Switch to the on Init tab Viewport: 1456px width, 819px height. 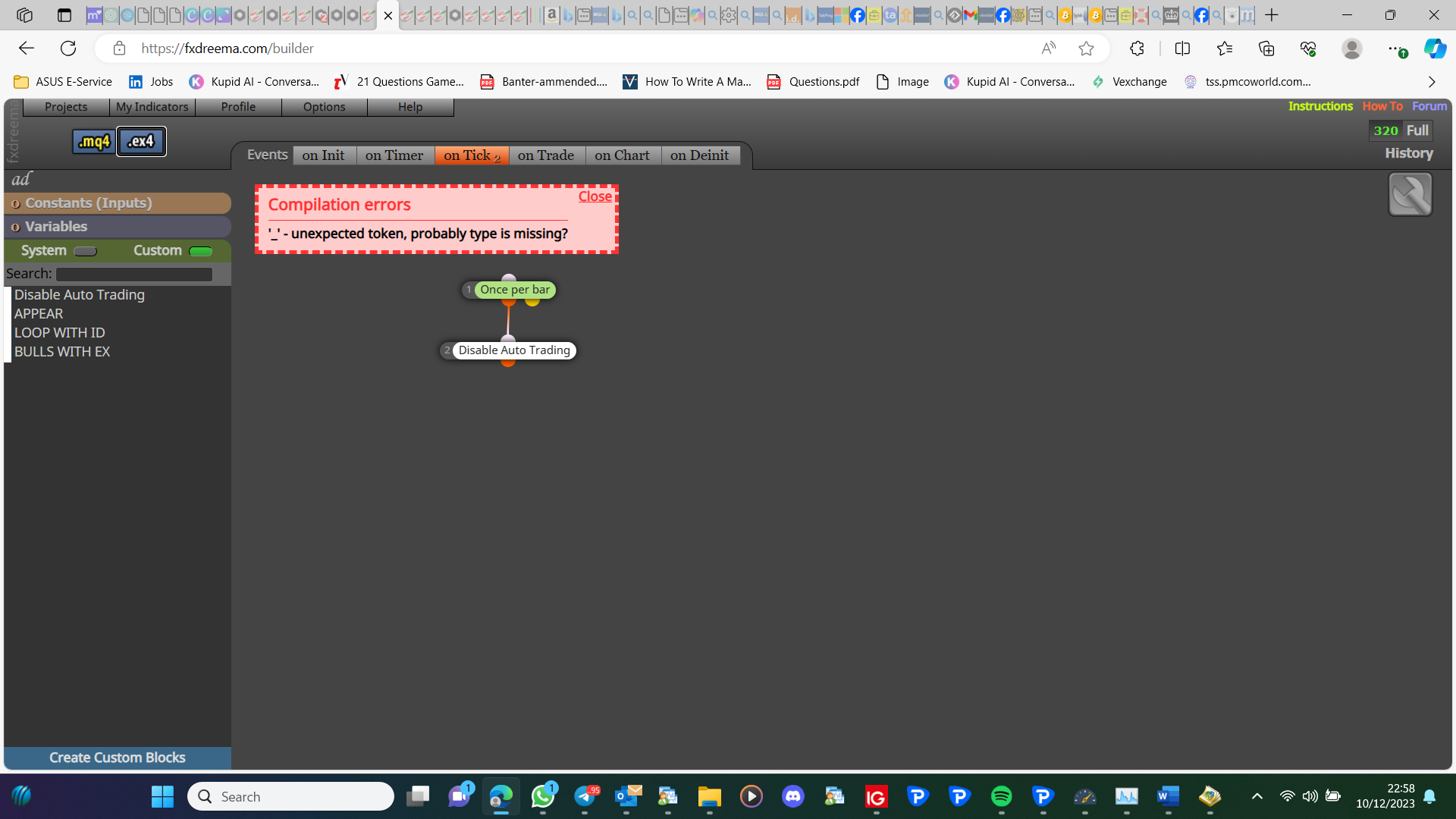tap(324, 155)
